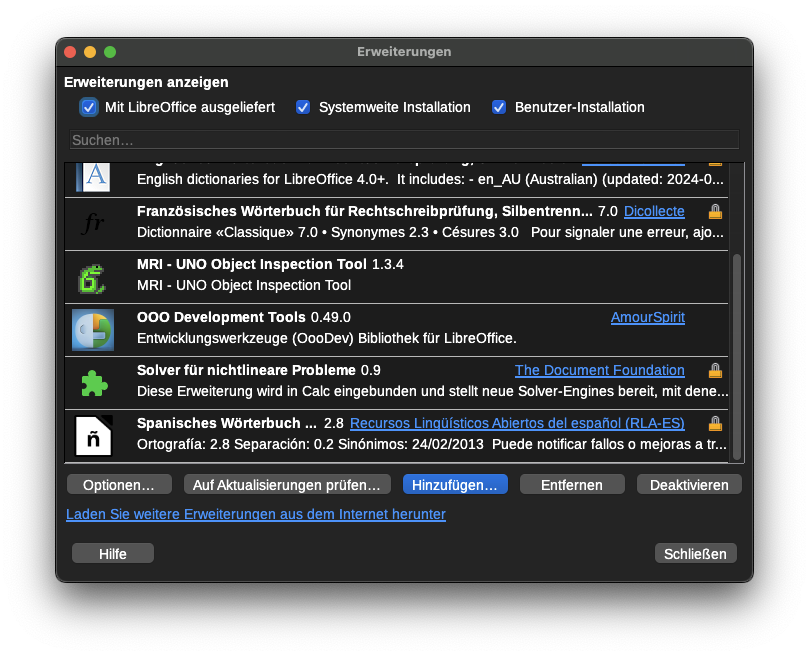Image resolution: width=809 pixels, height=656 pixels.
Task: Click the lock icon on Spanish dictionary row
Action: [x=715, y=424]
